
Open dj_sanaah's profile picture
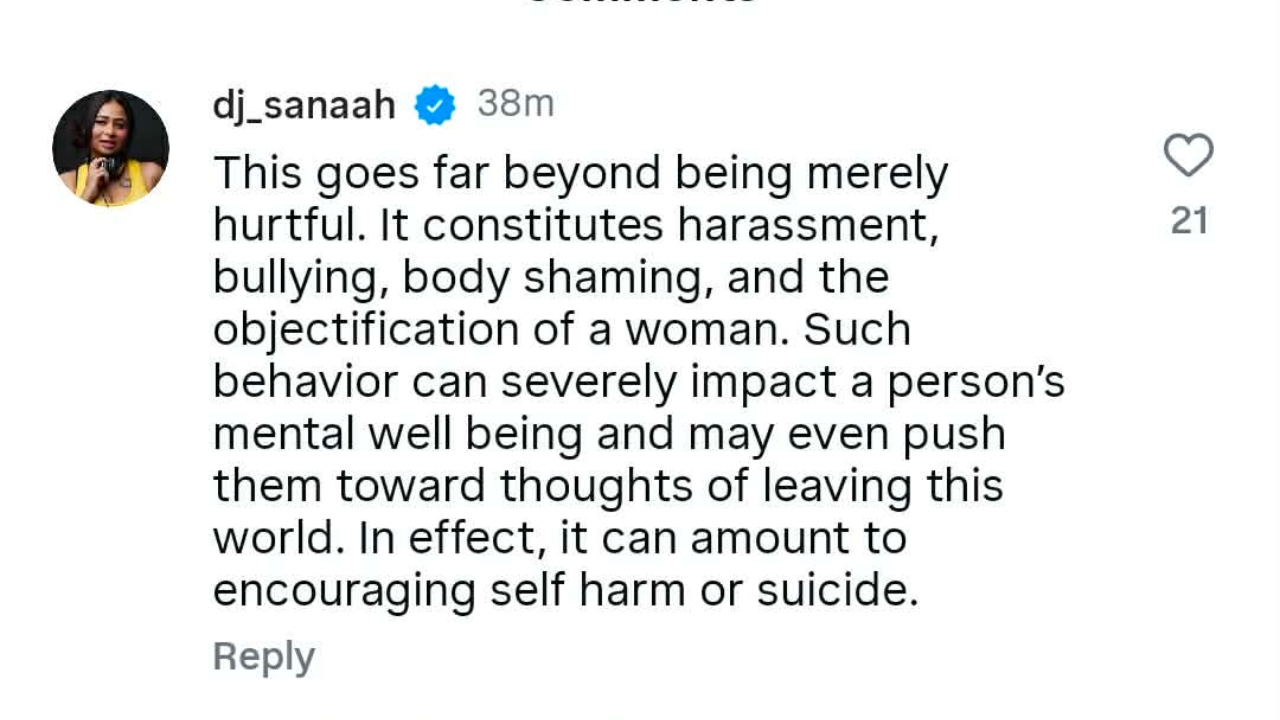click(111, 148)
